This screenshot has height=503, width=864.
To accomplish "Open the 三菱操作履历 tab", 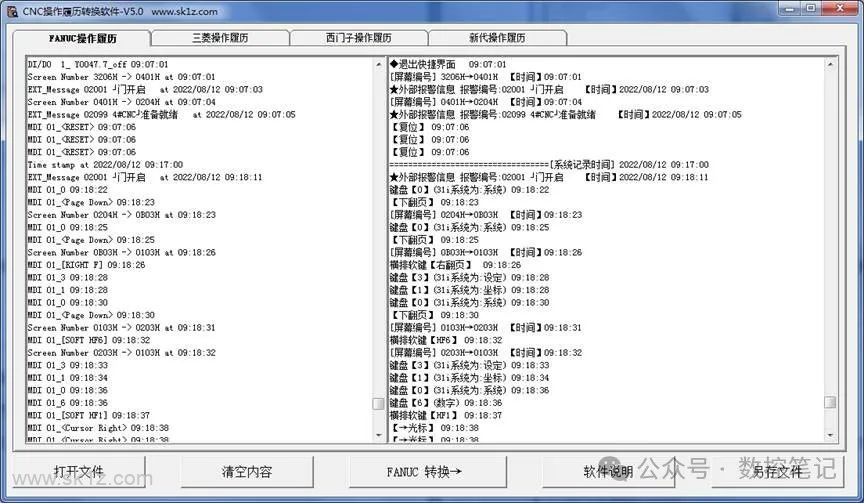I will point(220,37).
